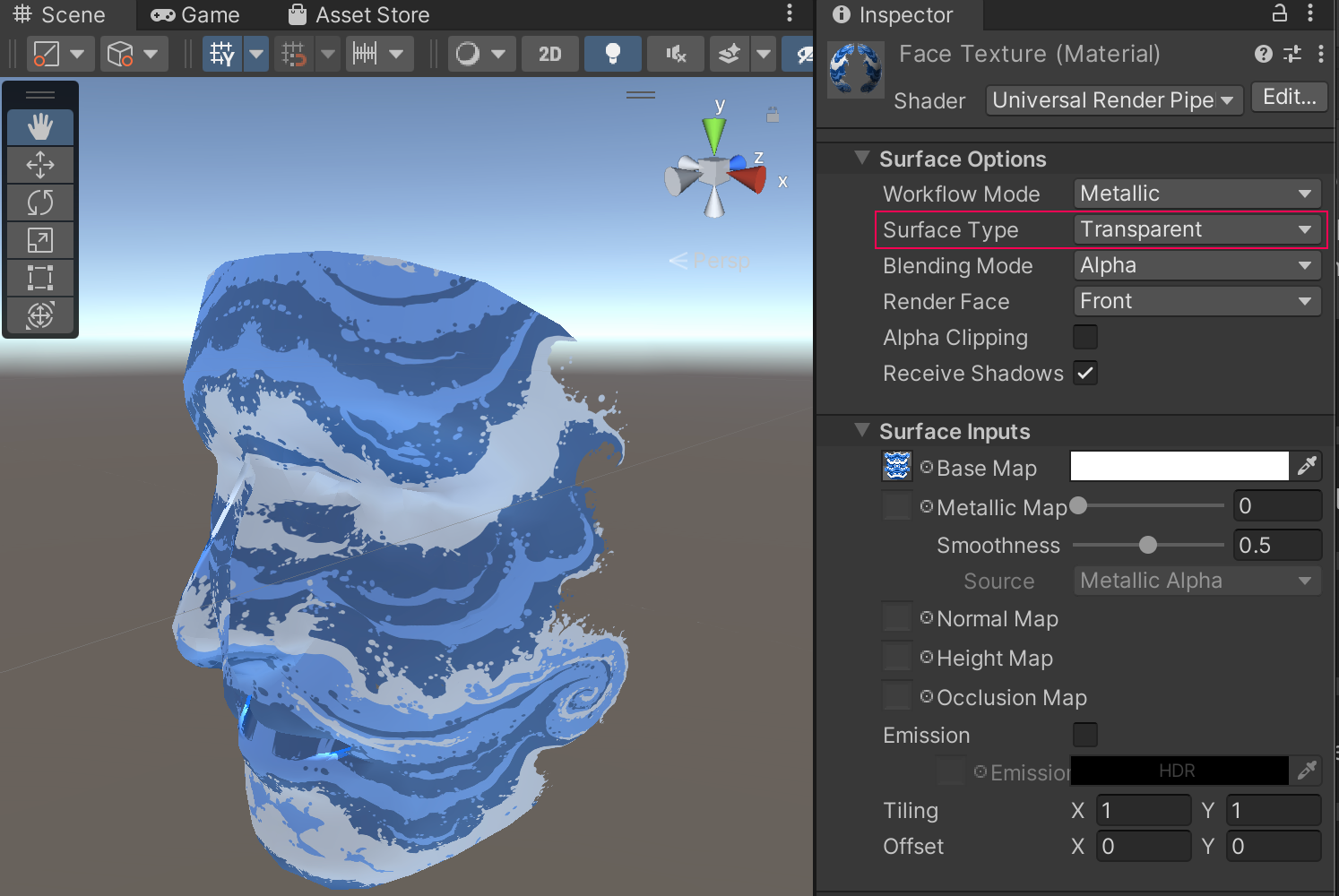Click the Smoothness slider handle
The image size is (1339, 896).
[1147, 545]
